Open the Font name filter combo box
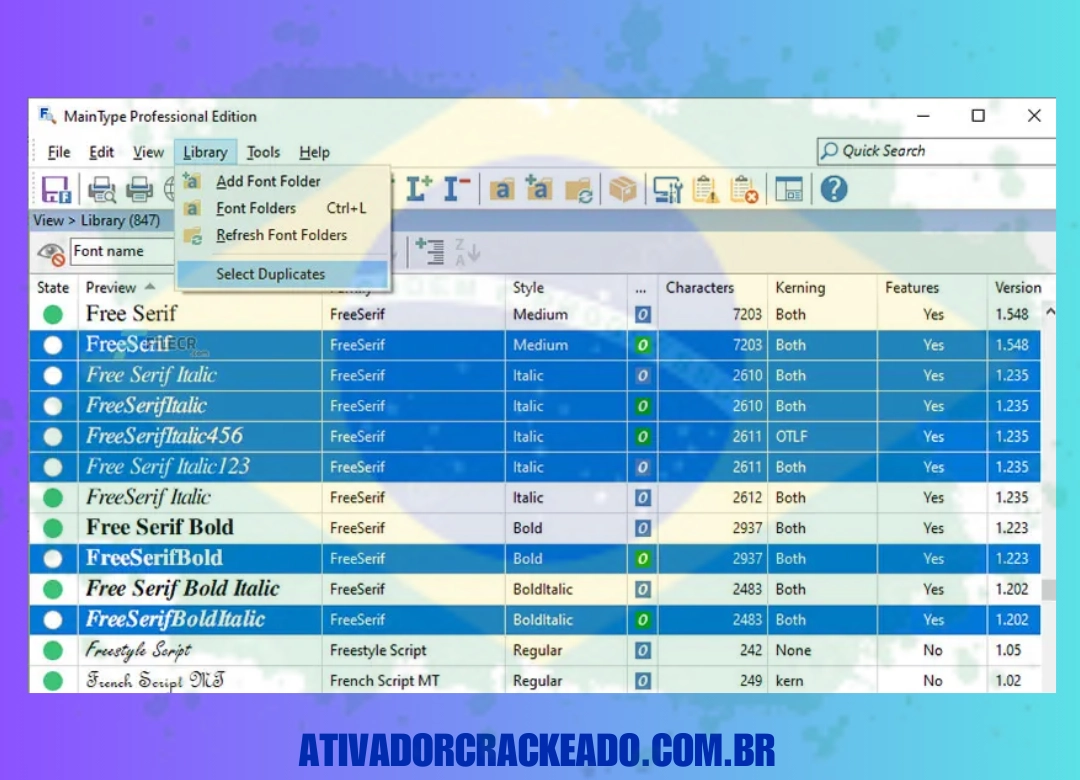 pos(123,252)
